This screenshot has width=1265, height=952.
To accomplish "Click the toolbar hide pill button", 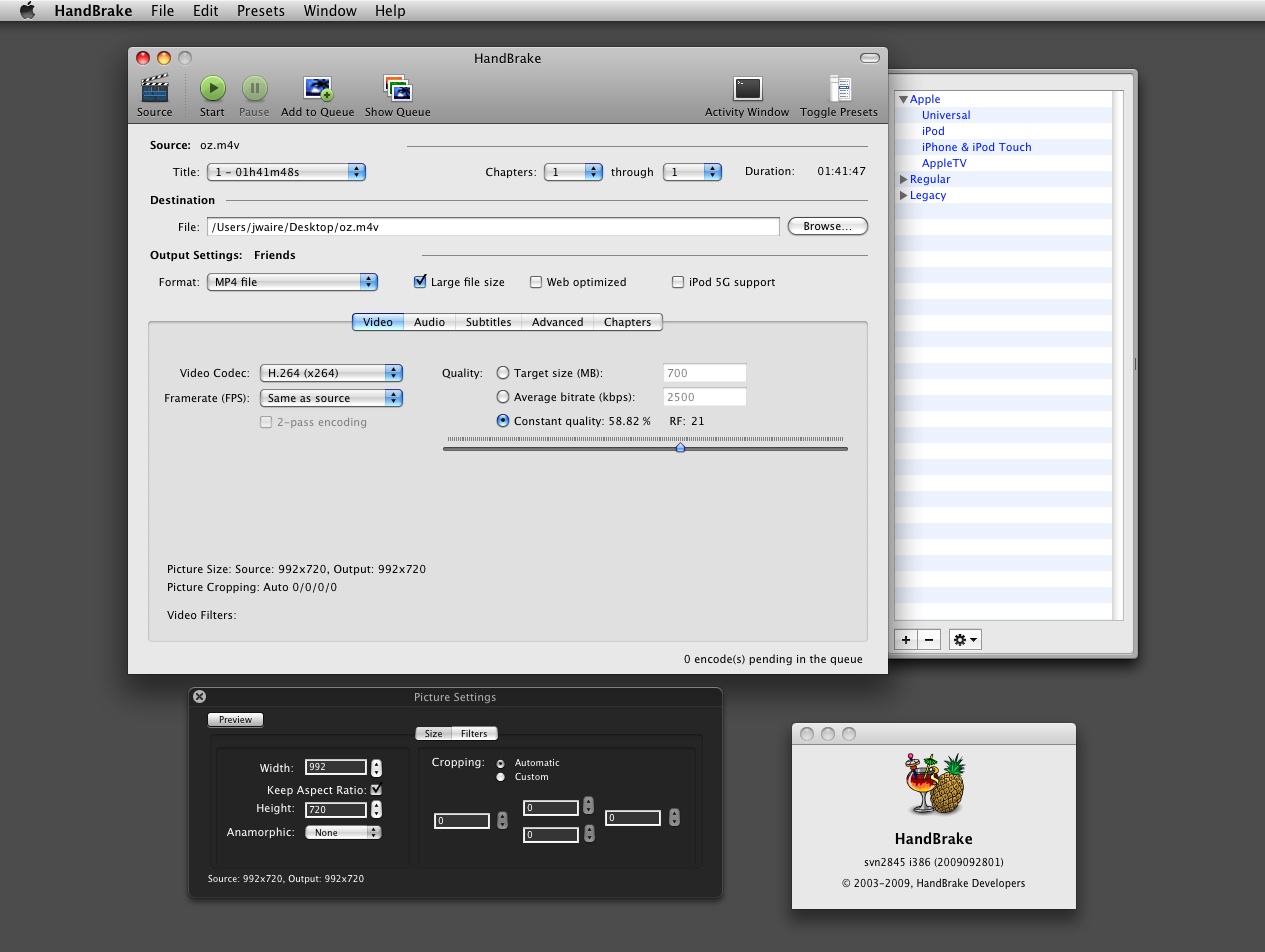I will click(870, 58).
